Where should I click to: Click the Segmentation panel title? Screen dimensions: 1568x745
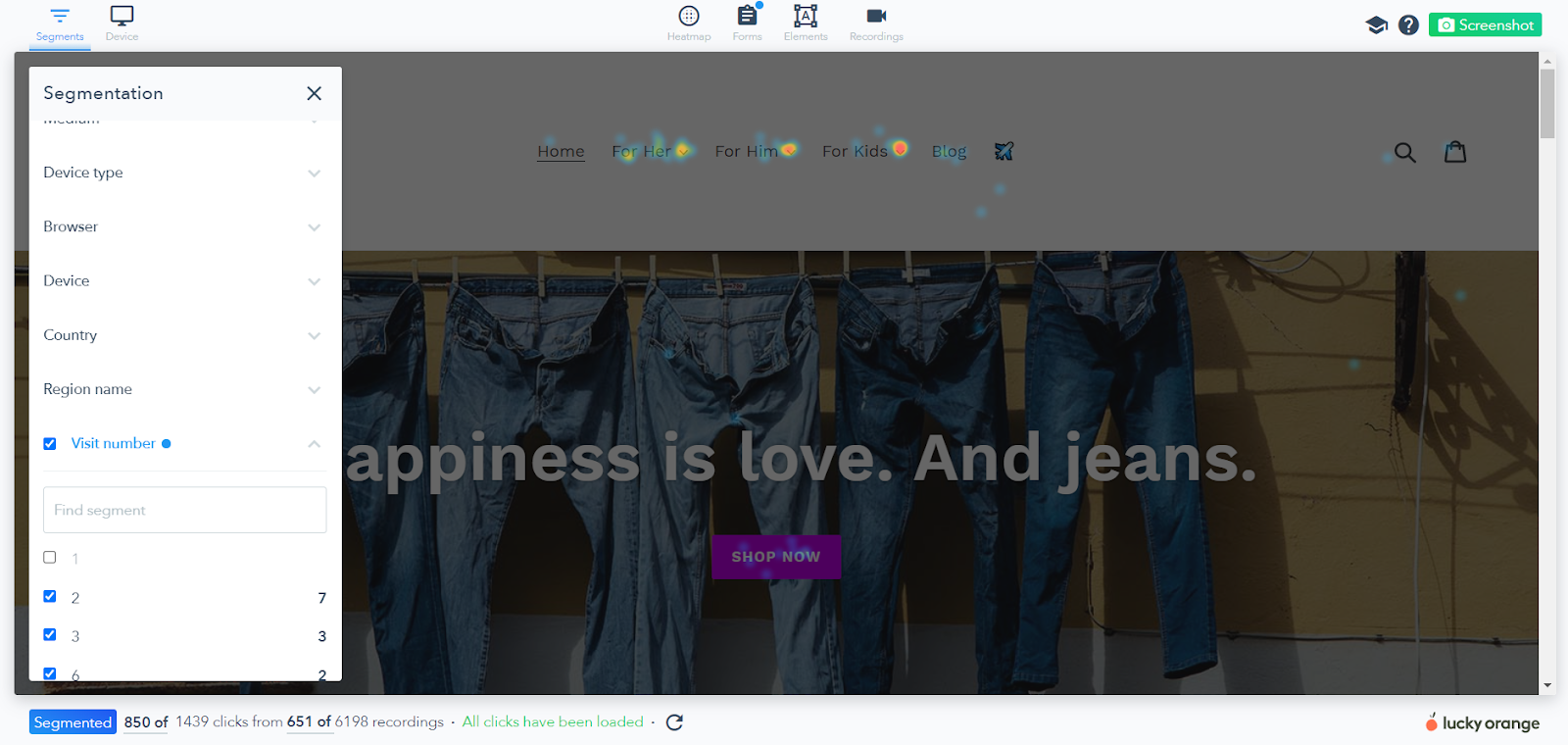103,93
